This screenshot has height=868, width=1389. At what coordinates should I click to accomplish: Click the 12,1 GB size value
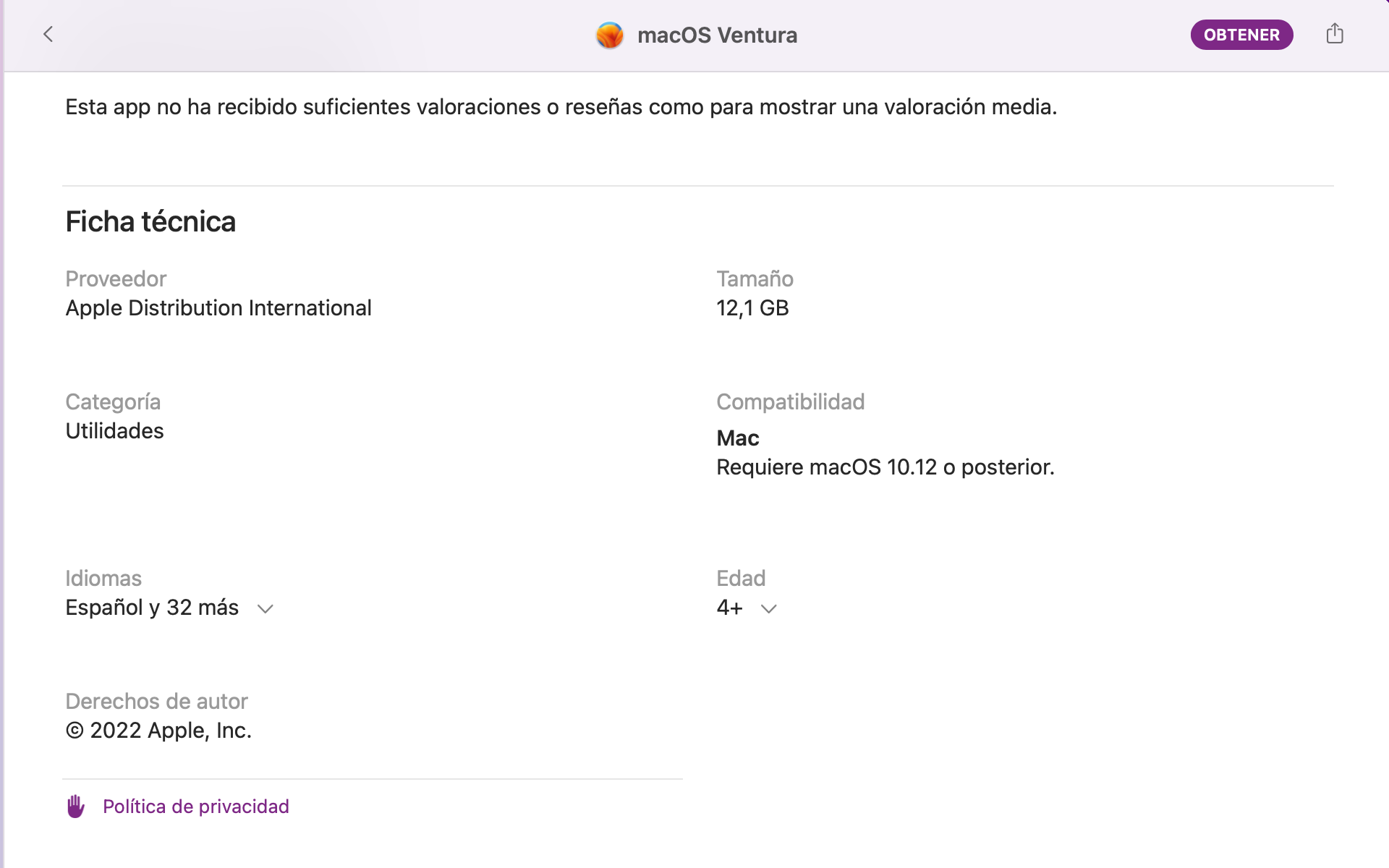tap(752, 308)
